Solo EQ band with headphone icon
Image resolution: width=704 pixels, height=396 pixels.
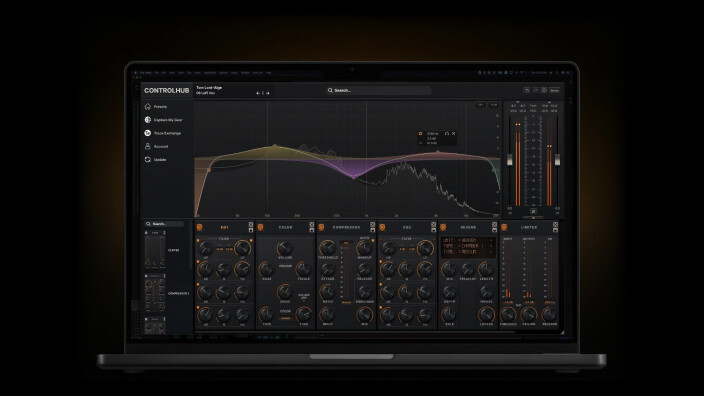(447, 133)
